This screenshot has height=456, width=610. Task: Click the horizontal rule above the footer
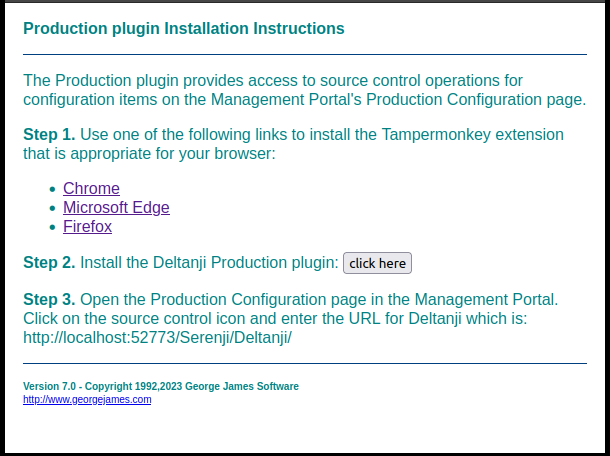pyautogui.click(x=304, y=363)
